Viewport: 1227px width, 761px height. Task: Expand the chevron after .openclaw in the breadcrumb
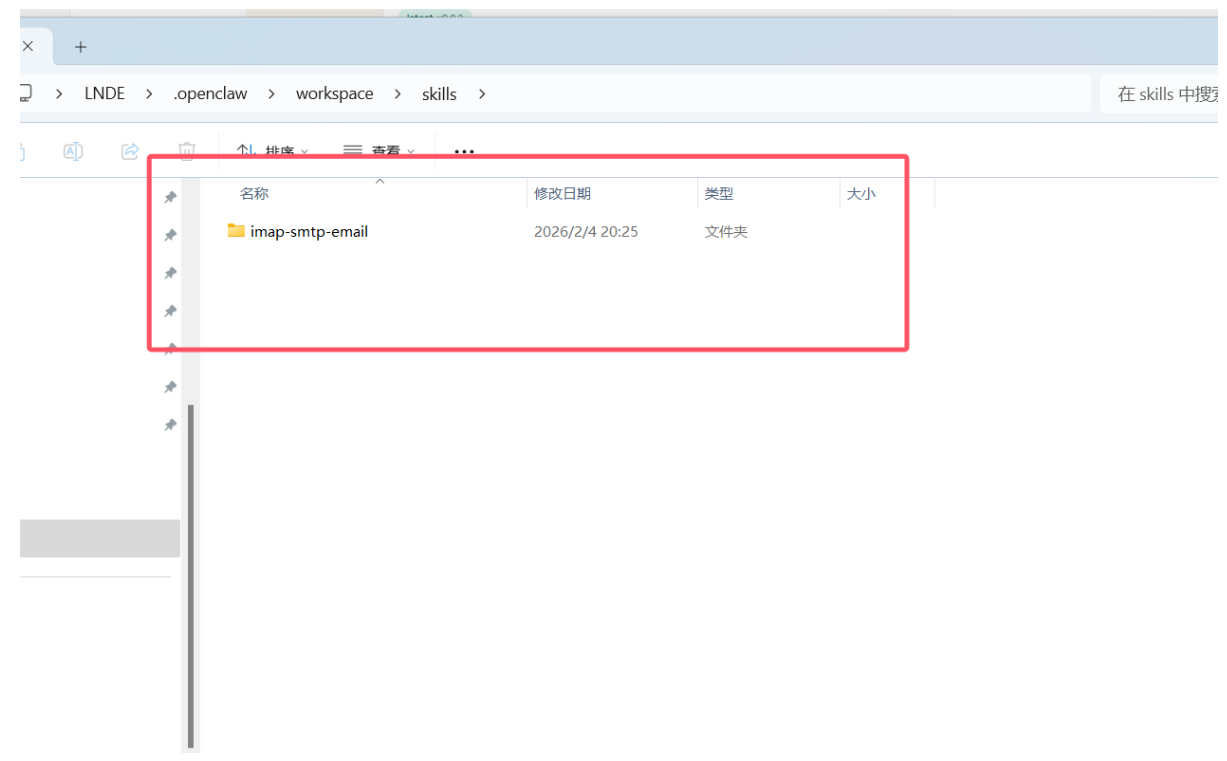271,93
